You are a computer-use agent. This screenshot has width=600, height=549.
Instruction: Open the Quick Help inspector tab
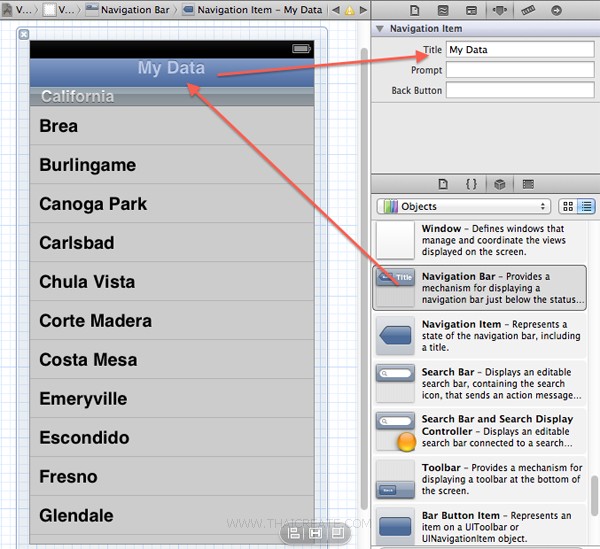pyautogui.click(x=443, y=10)
